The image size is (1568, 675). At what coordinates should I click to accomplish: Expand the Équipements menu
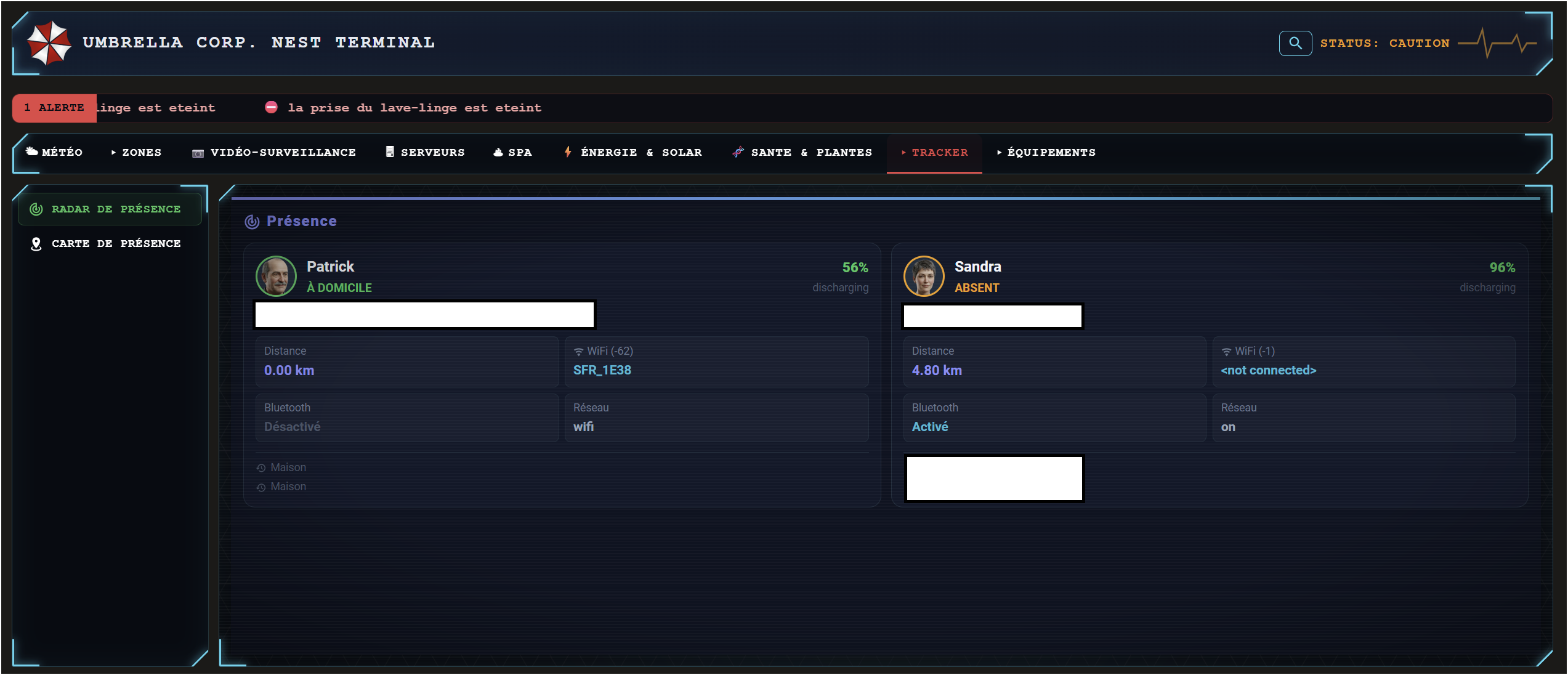(1046, 152)
